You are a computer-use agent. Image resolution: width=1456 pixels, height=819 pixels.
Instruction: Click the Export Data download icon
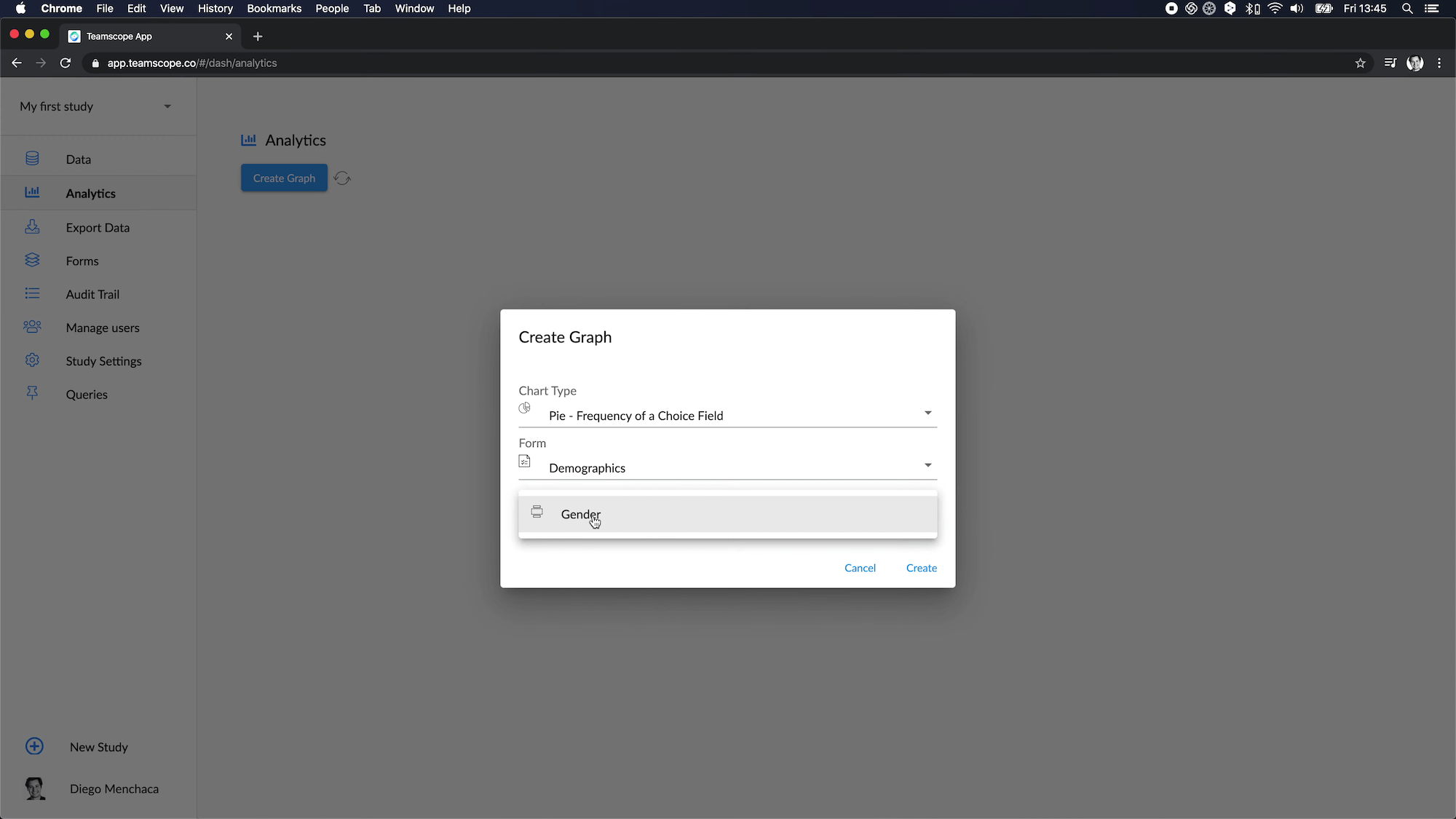tap(32, 227)
